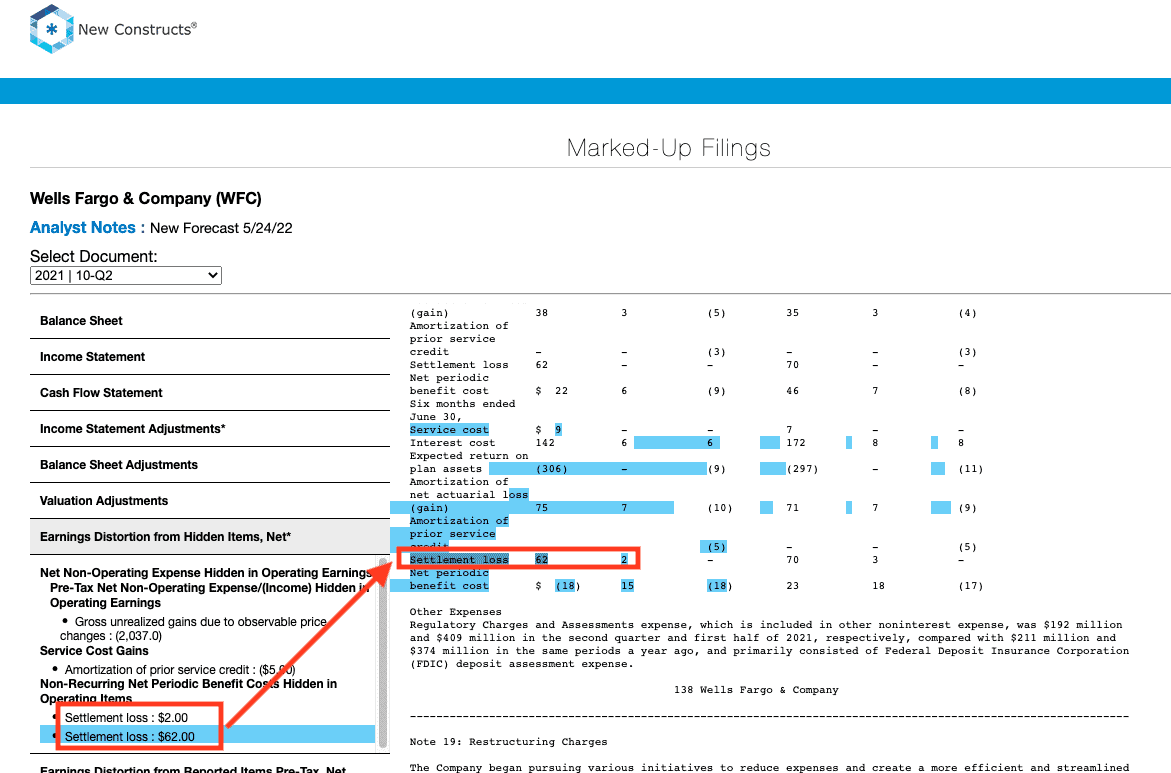Click Net Non-Operating Expense Hidden in Operating Earnings heading
Viewport: 1171px width, 773px height.
point(205,573)
